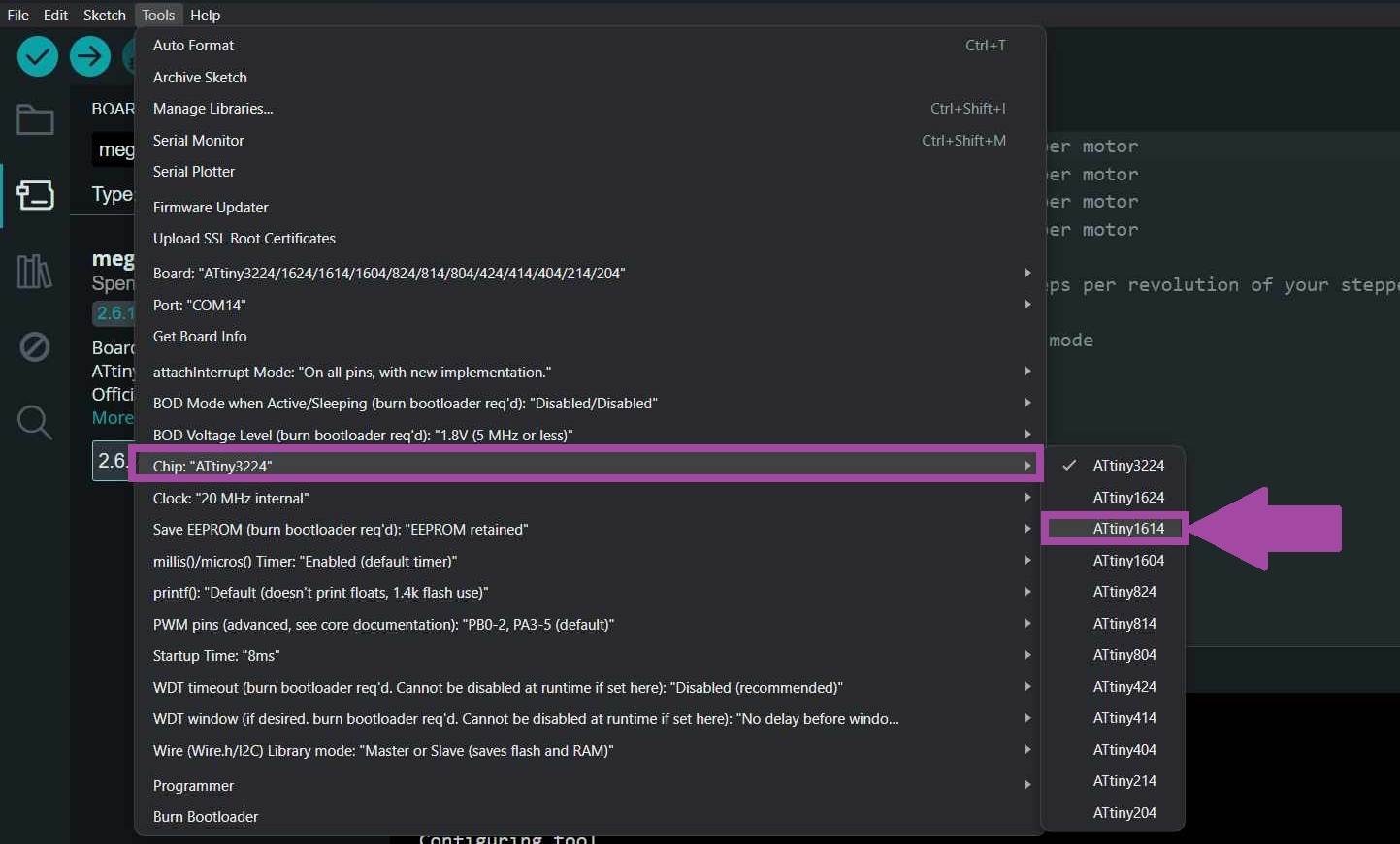Select Serial Monitor from Tools menu
The width and height of the screenshot is (1400, 844).
coord(199,141)
